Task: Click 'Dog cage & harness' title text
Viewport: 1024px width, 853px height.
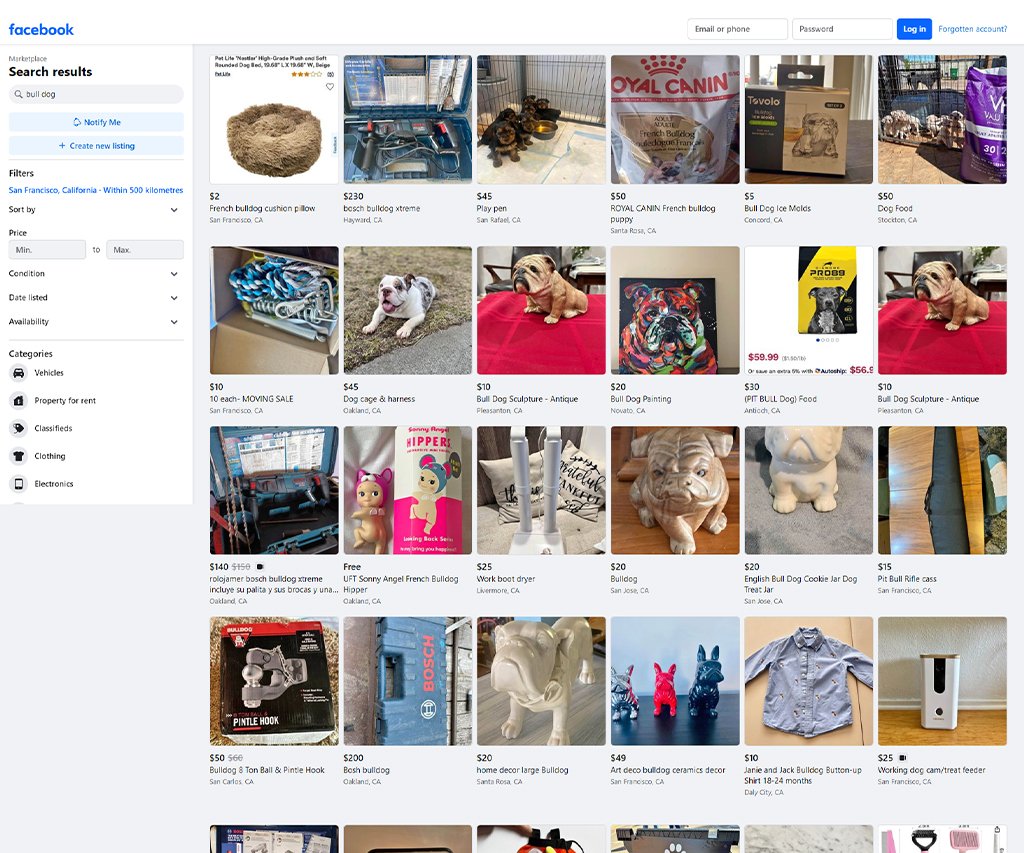Action: [379, 399]
